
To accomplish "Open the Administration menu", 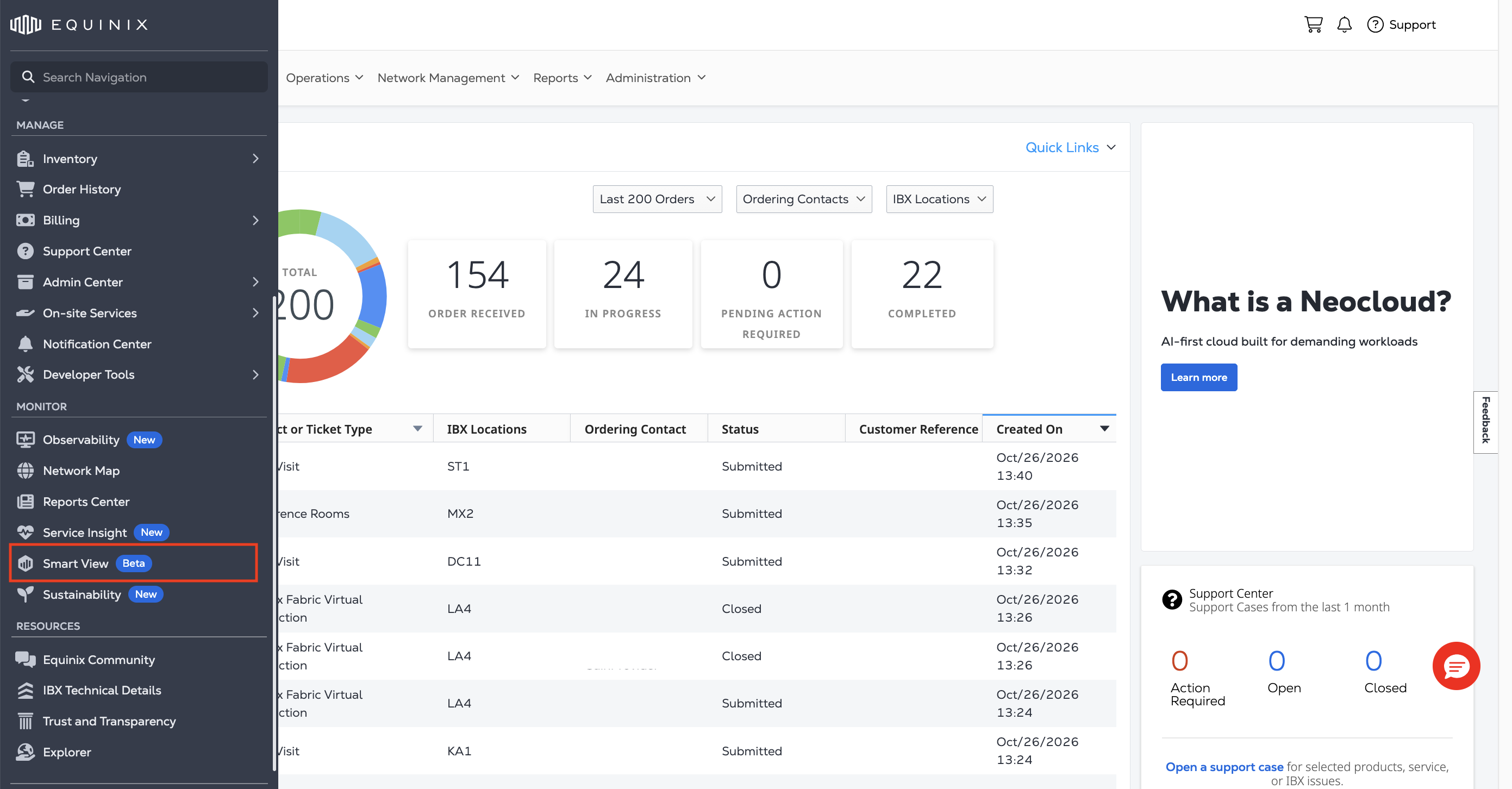I will (x=655, y=78).
